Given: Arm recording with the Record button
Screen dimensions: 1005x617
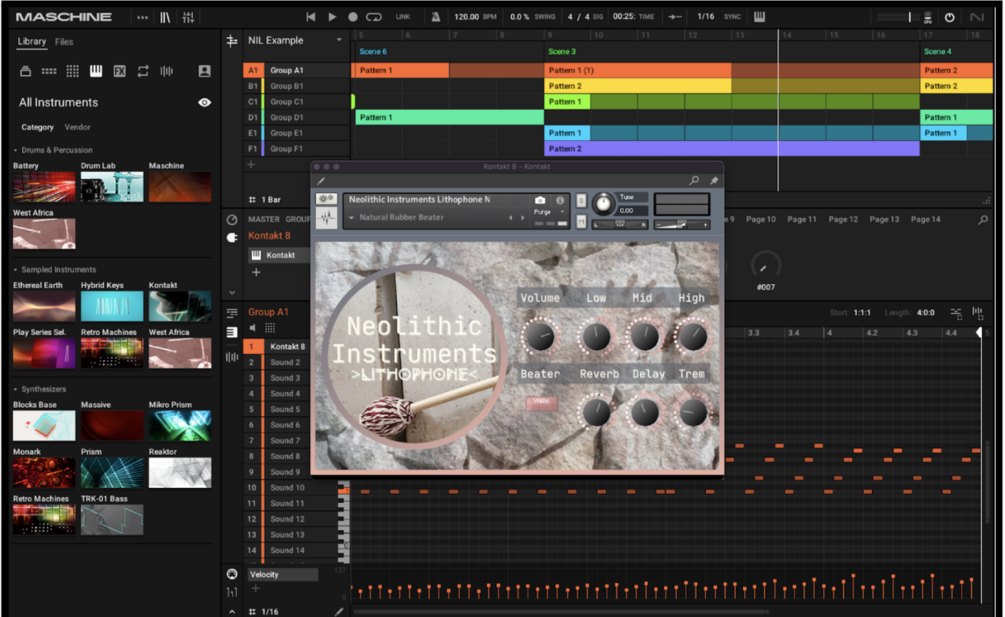Looking at the screenshot, I should click(353, 17).
